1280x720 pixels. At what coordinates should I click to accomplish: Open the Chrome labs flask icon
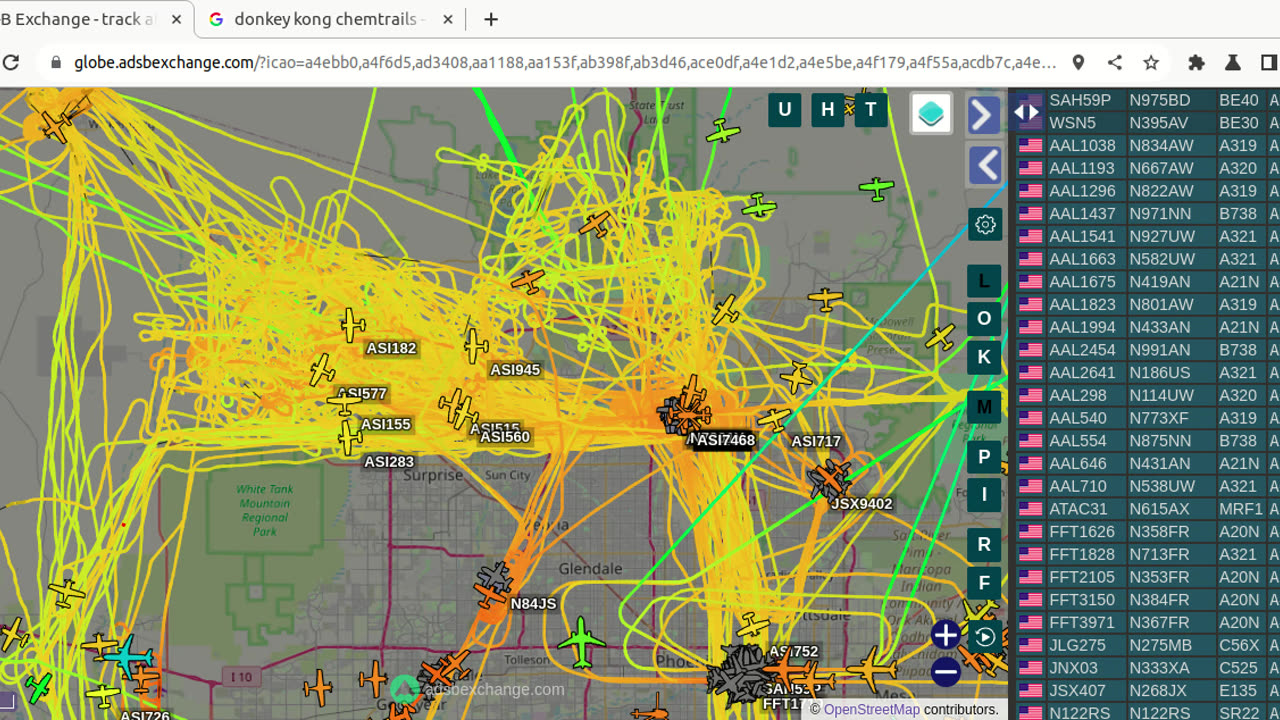click(1232, 62)
